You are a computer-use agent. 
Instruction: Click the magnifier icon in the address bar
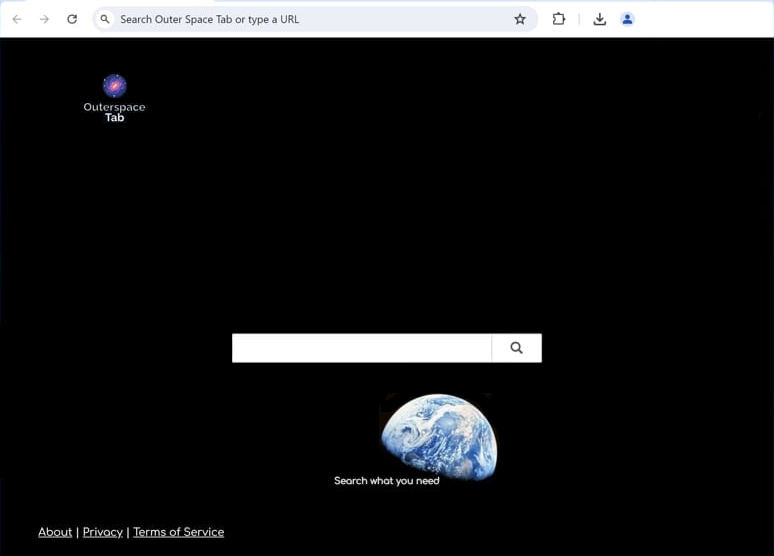105,19
